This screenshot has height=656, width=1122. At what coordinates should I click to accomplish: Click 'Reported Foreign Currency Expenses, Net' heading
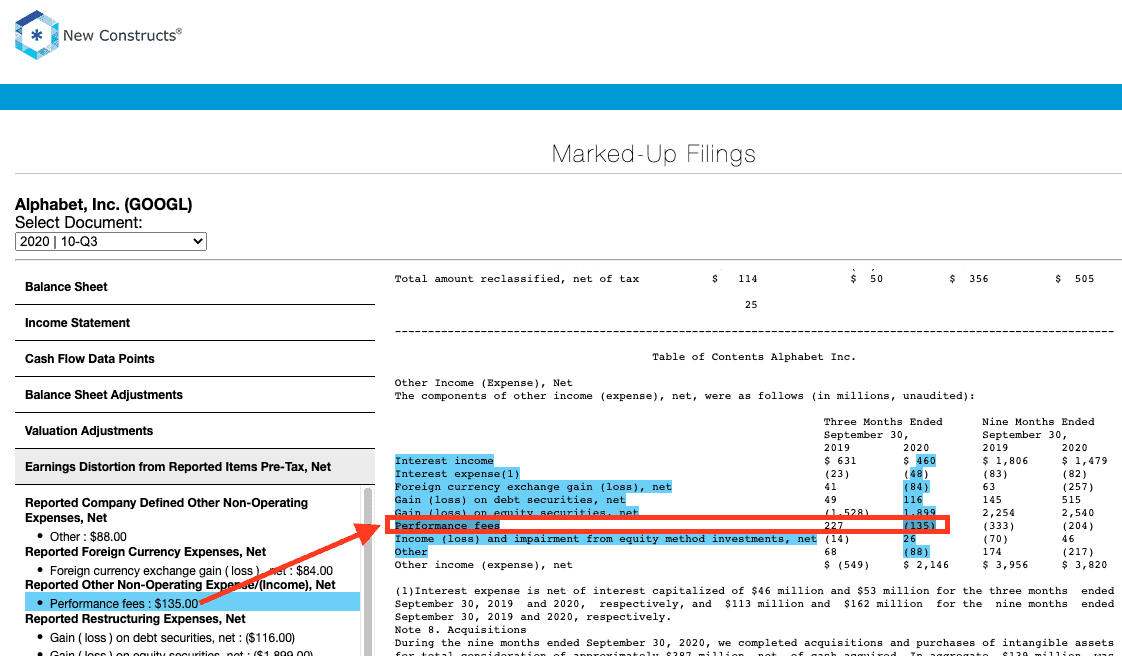tap(145, 552)
